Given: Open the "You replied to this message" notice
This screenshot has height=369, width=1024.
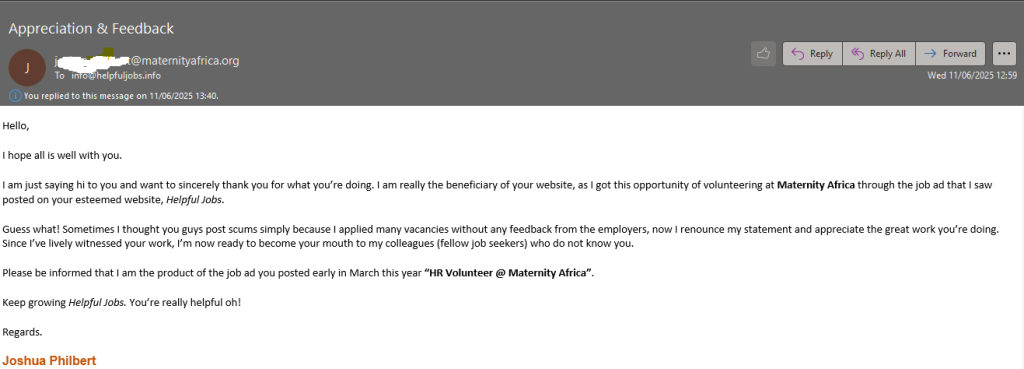Looking at the screenshot, I should (121, 95).
